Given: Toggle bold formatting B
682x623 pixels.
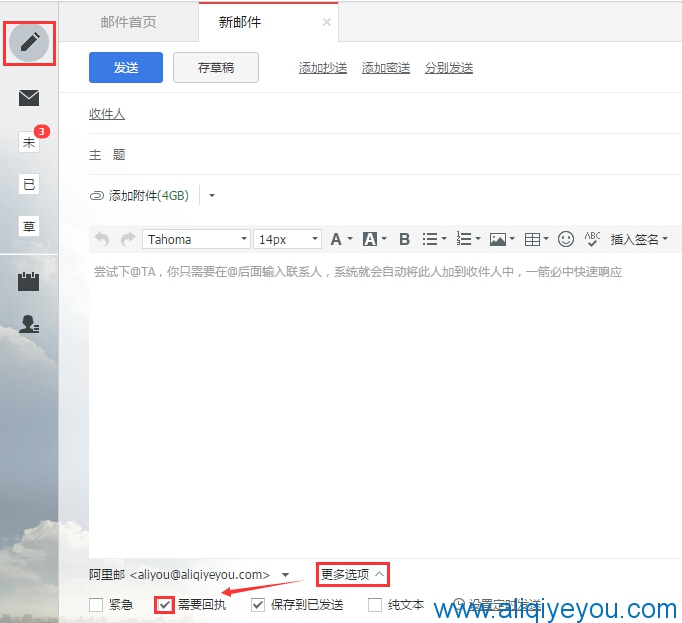Looking at the screenshot, I should (404, 239).
